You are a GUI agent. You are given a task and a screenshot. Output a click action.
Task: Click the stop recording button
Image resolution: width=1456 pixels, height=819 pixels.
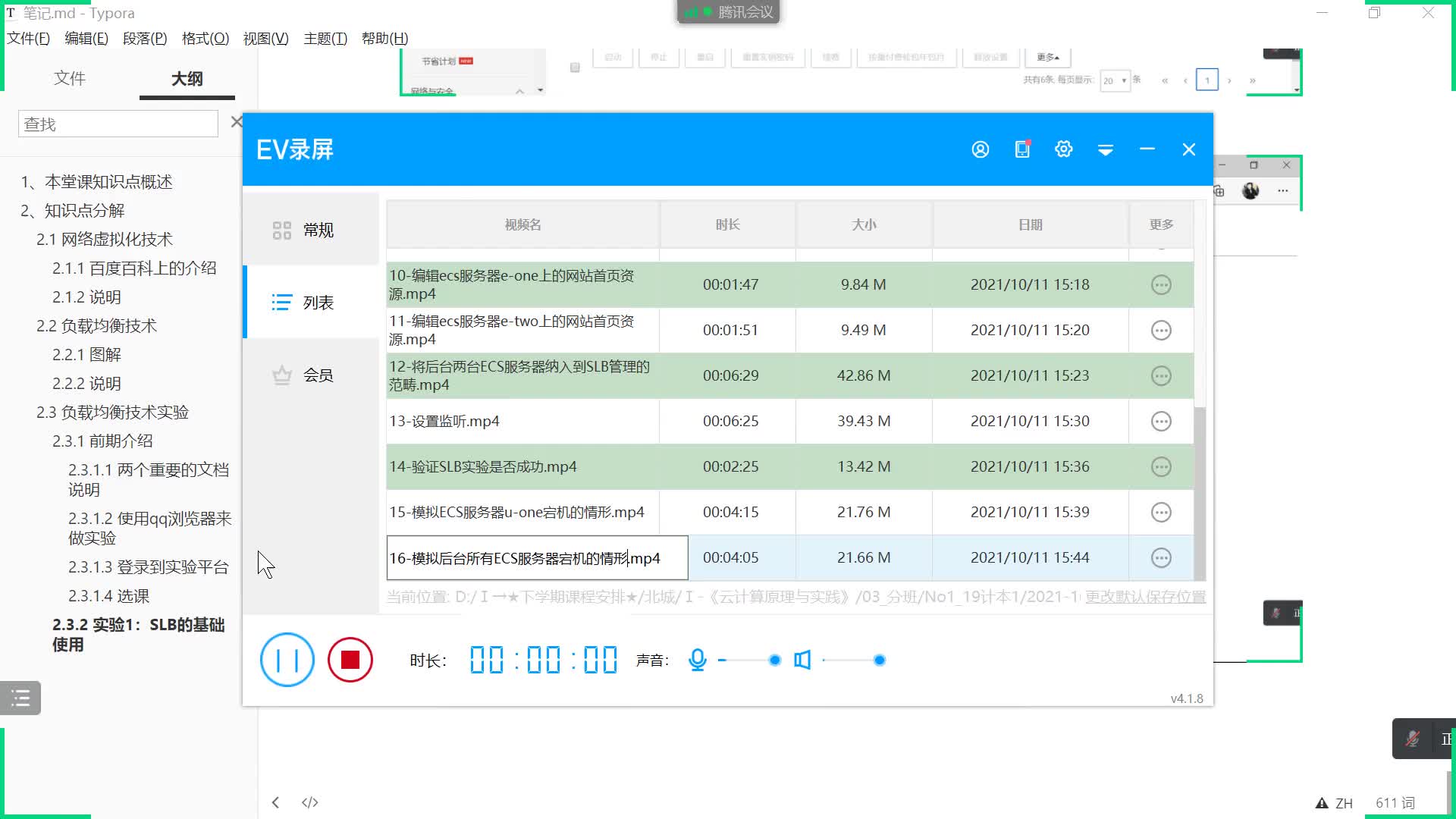350,660
